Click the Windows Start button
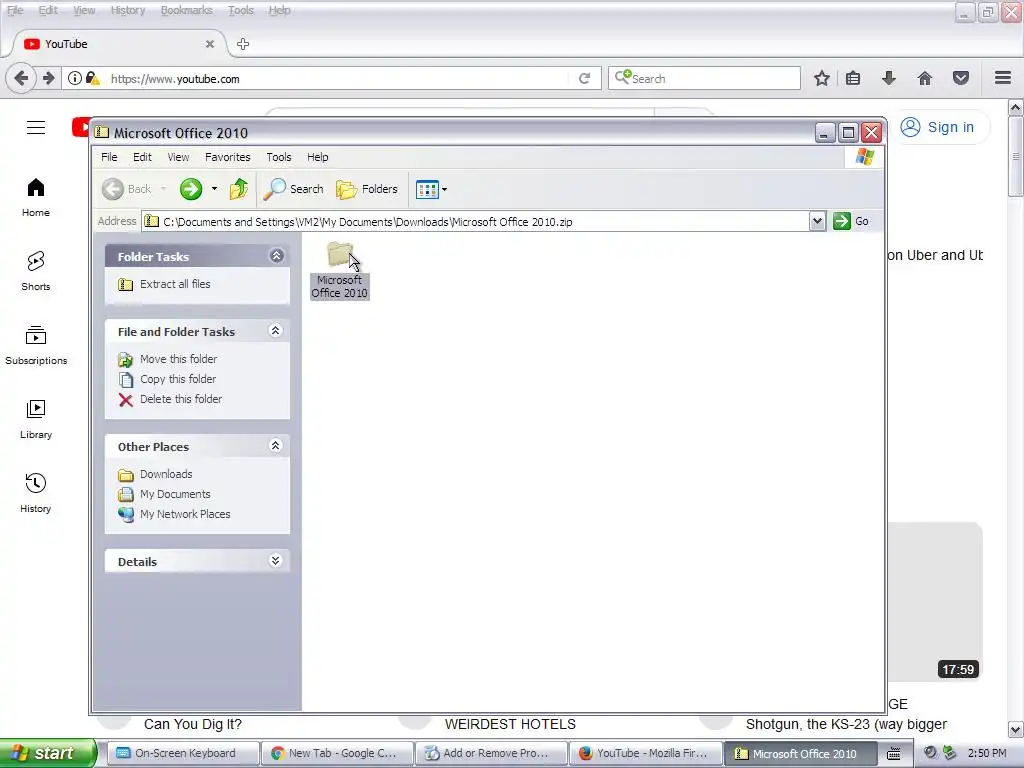 tap(47, 753)
